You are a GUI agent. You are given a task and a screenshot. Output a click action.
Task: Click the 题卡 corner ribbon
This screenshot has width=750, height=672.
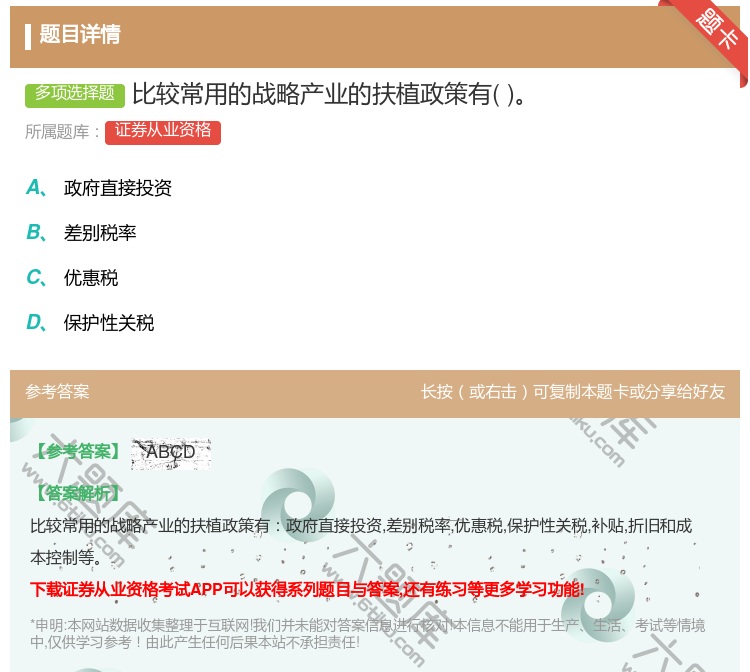(x=716, y=30)
